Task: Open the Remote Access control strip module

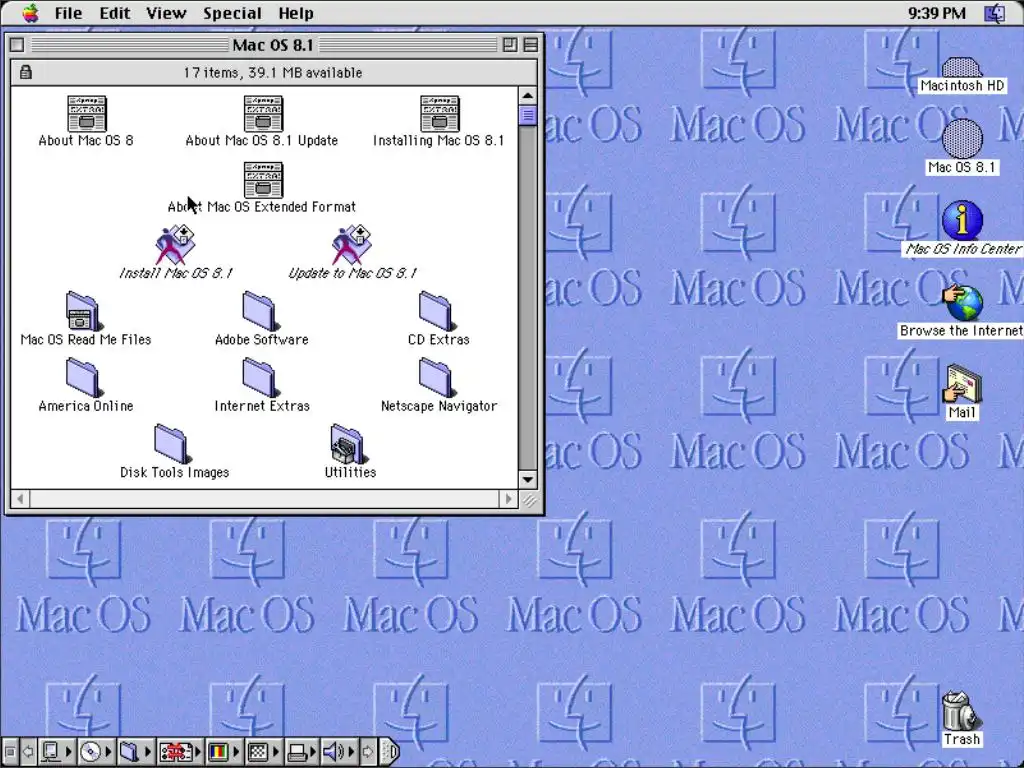Action: [x=180, y=752]
